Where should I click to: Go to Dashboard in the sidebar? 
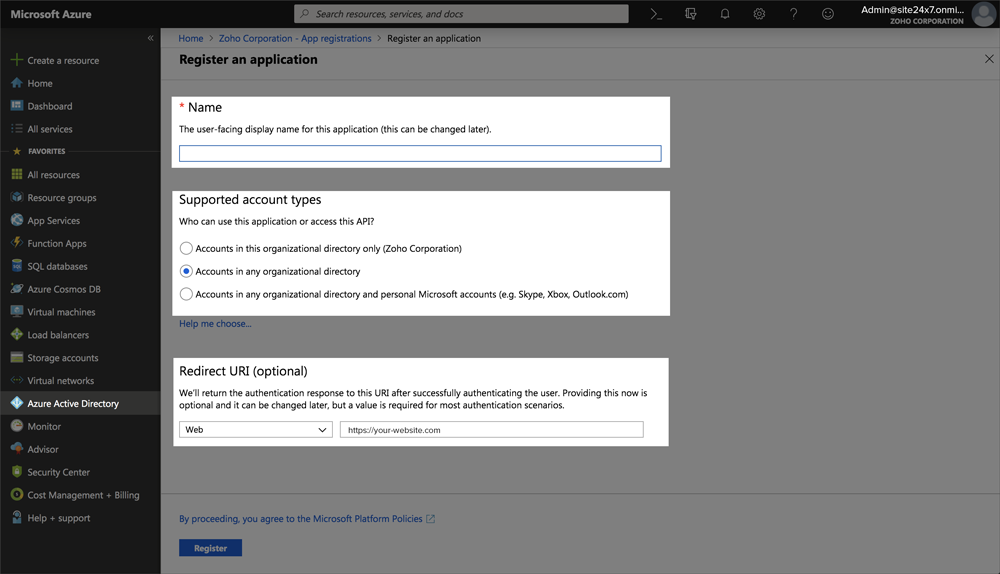click(x=50, y=107)
